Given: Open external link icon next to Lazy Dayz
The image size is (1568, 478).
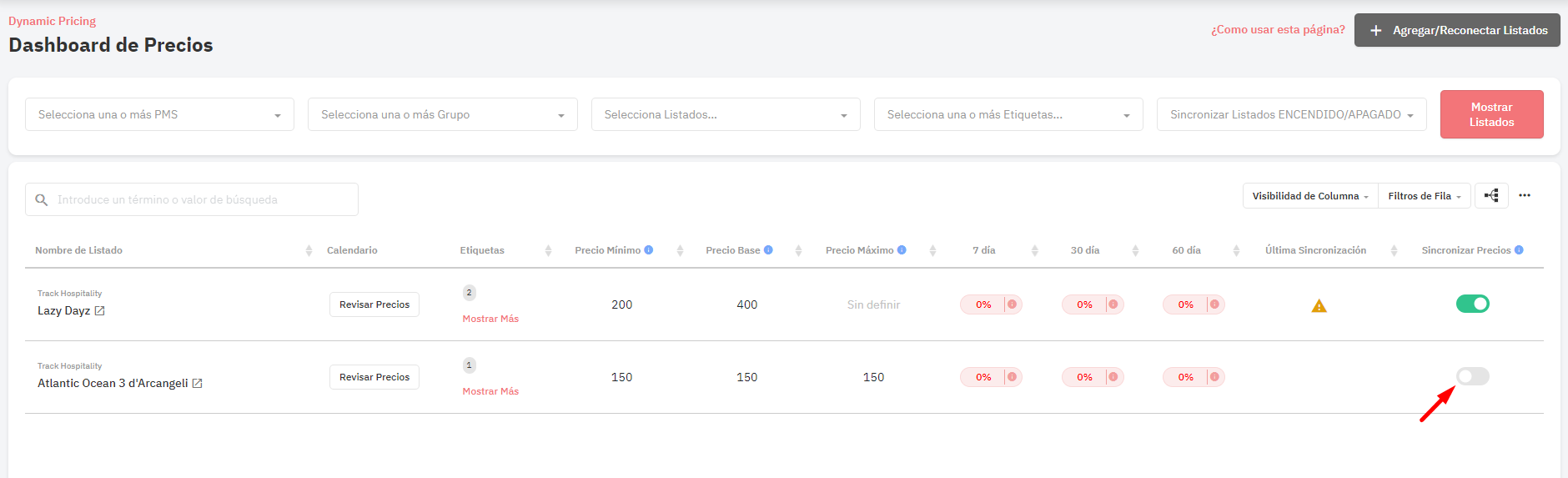Looking at the screenshot, I should tap(100, 311).
